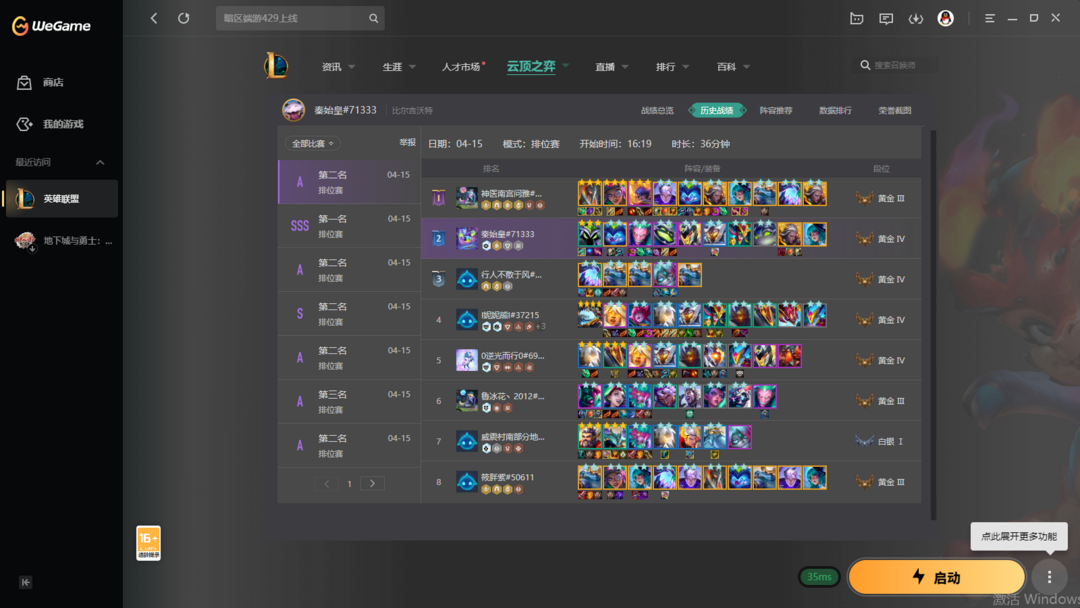The image size is (1080, 608).
Task: Switch to the 战绩总览 tab
Action: pyautogui.click(x=657, y=111)
